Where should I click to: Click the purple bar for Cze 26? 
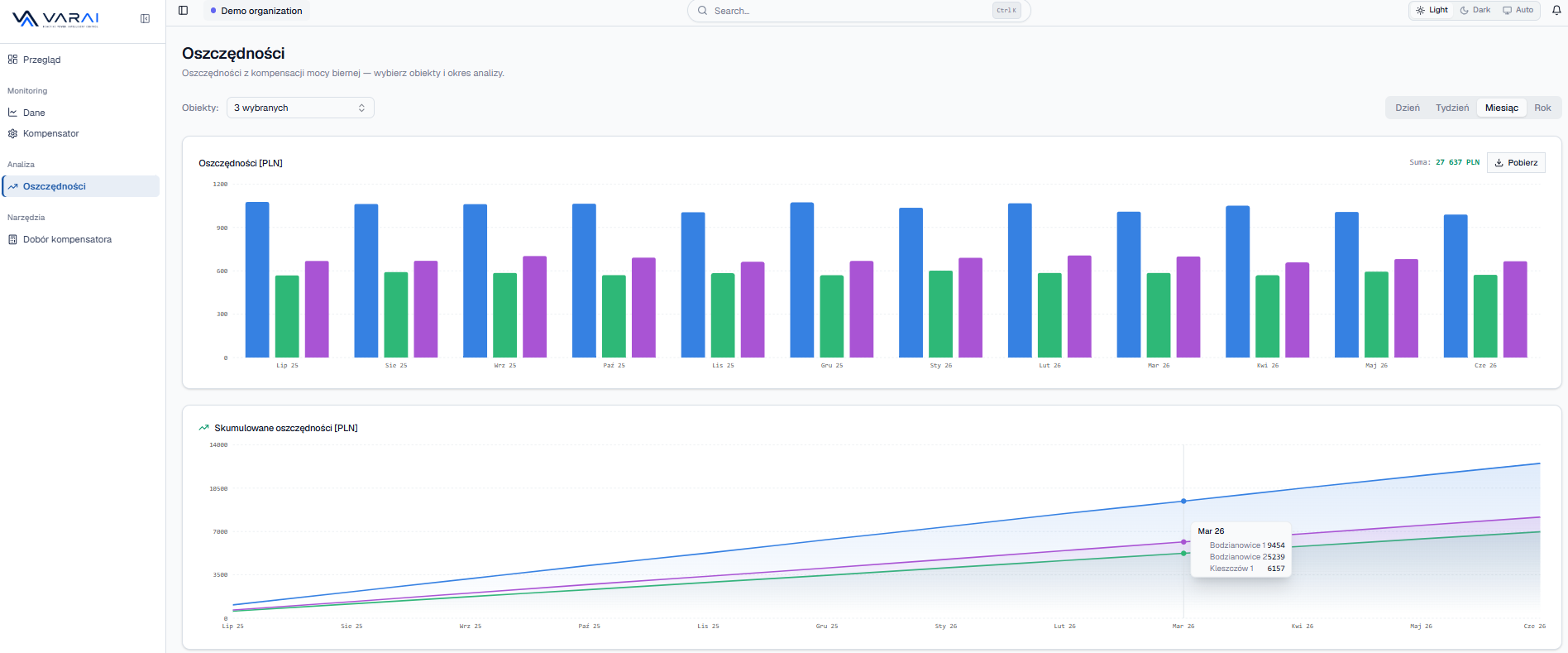tap(1515, 310)
